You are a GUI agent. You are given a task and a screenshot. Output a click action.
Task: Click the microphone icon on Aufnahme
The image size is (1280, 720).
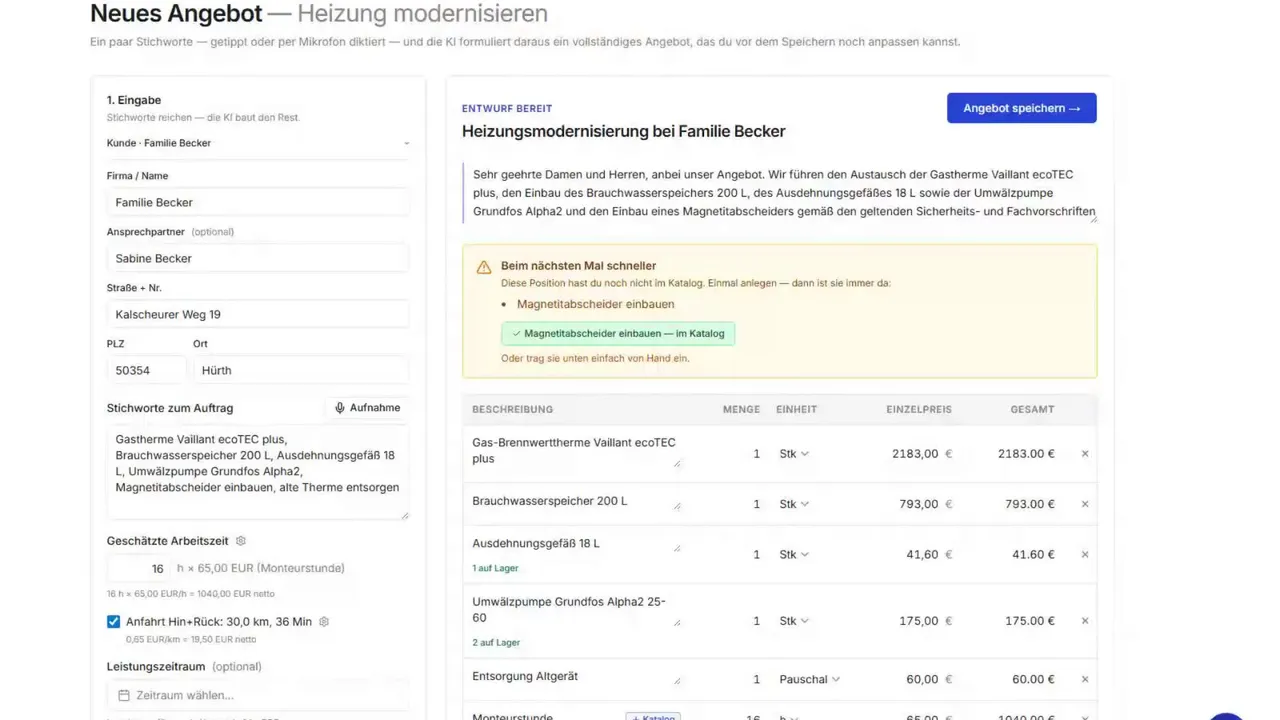[340, 408]
